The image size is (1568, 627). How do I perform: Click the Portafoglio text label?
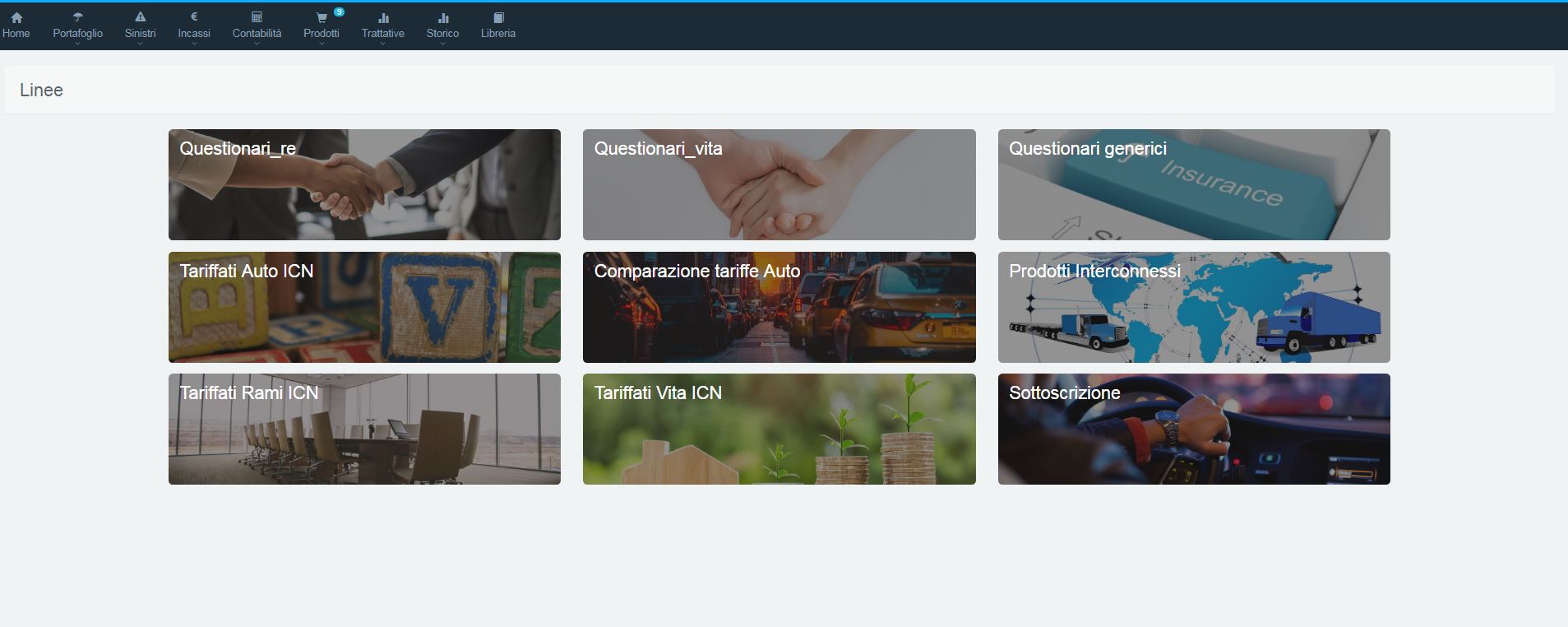click(x=78, y=34)
